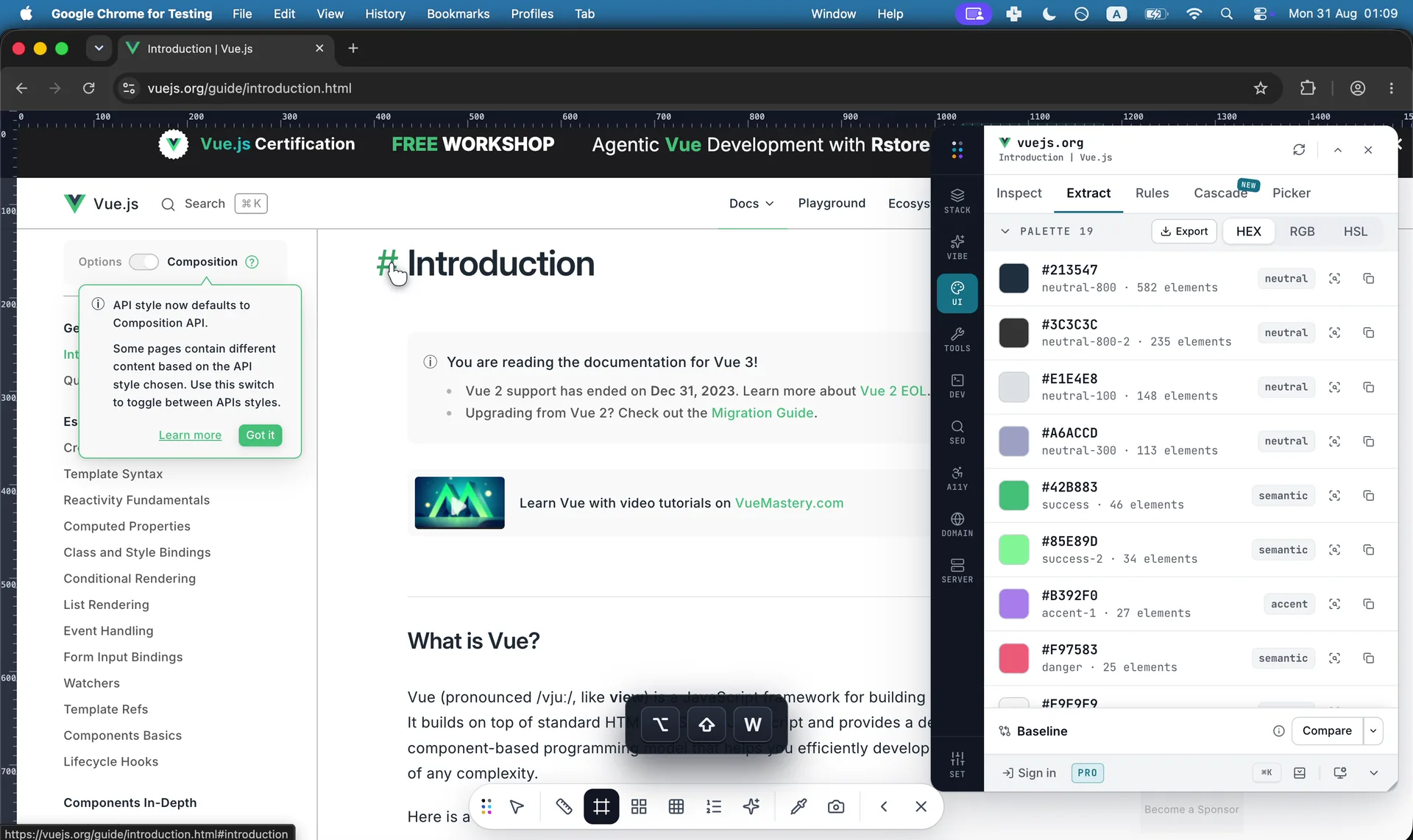Open the Docs dropdown in Vue navigation
Viewport: 1413px width, 840px height.
point(752,204)
